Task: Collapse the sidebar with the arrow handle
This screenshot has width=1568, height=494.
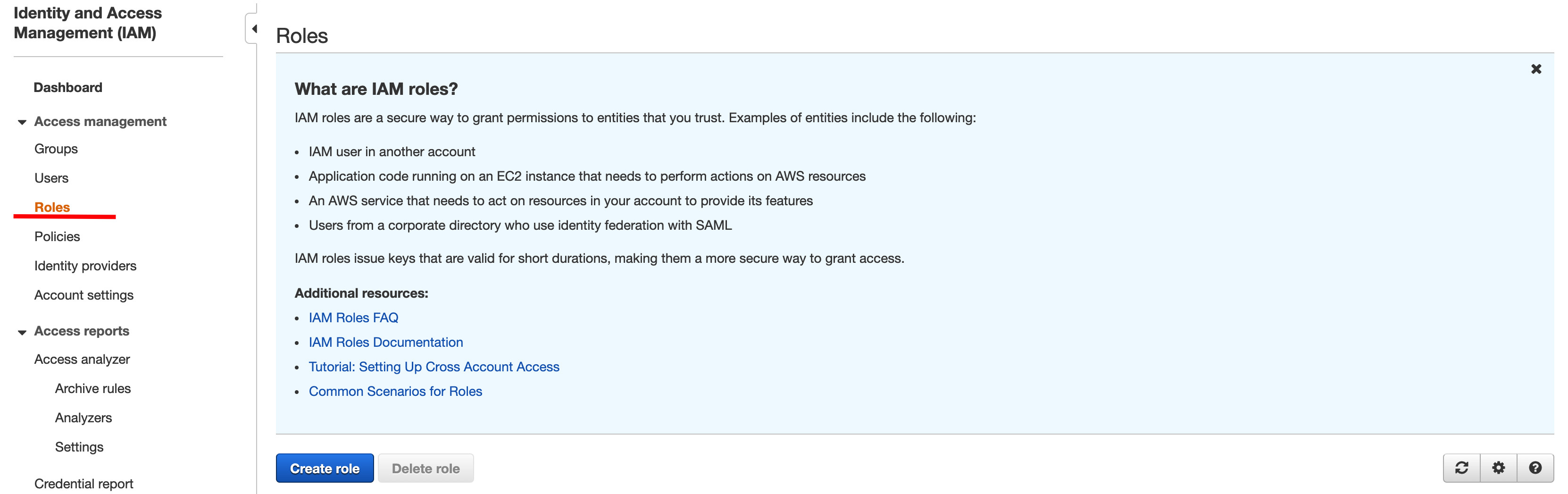Action: click(x=253, y=29)
